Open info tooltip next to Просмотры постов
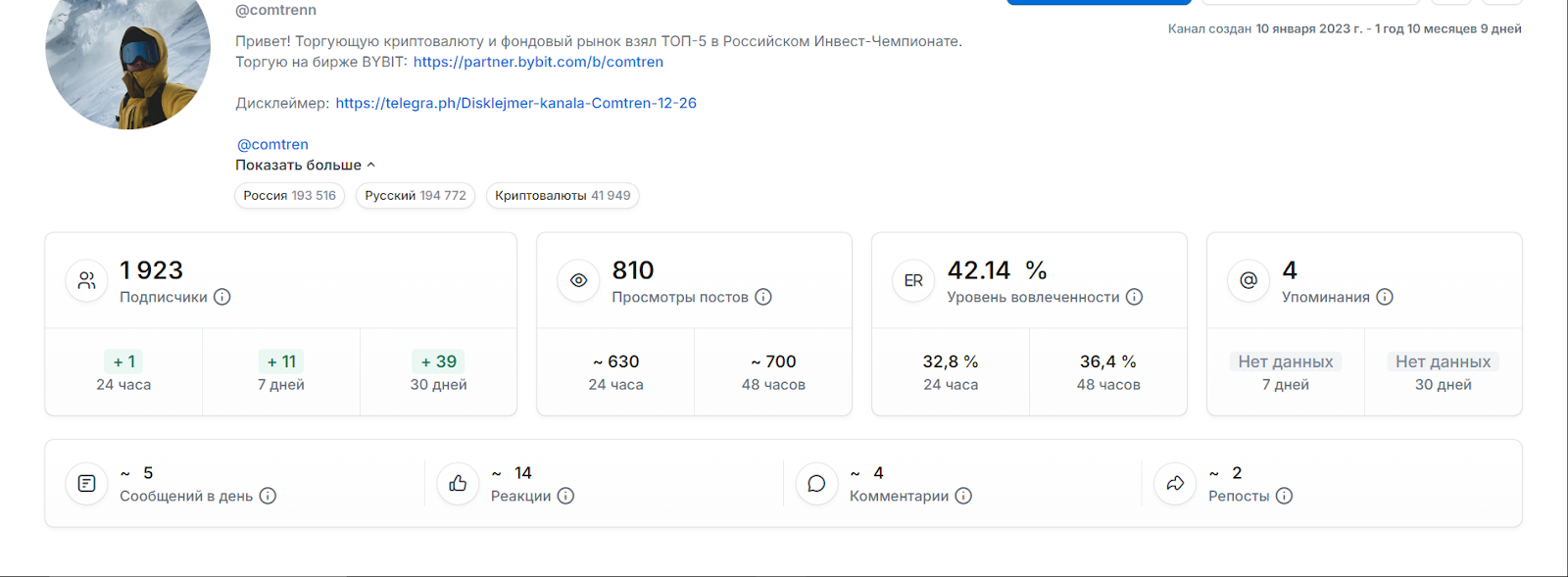The width and height of the screenshot is (1568, 577). point(763,297)
